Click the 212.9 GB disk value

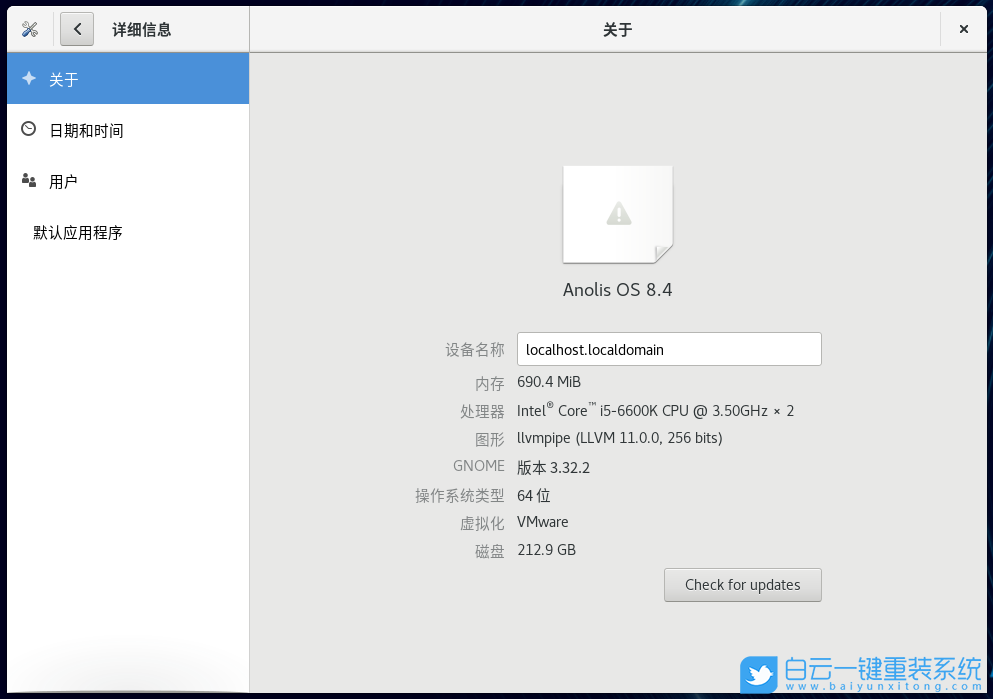[x=546, y=550]
